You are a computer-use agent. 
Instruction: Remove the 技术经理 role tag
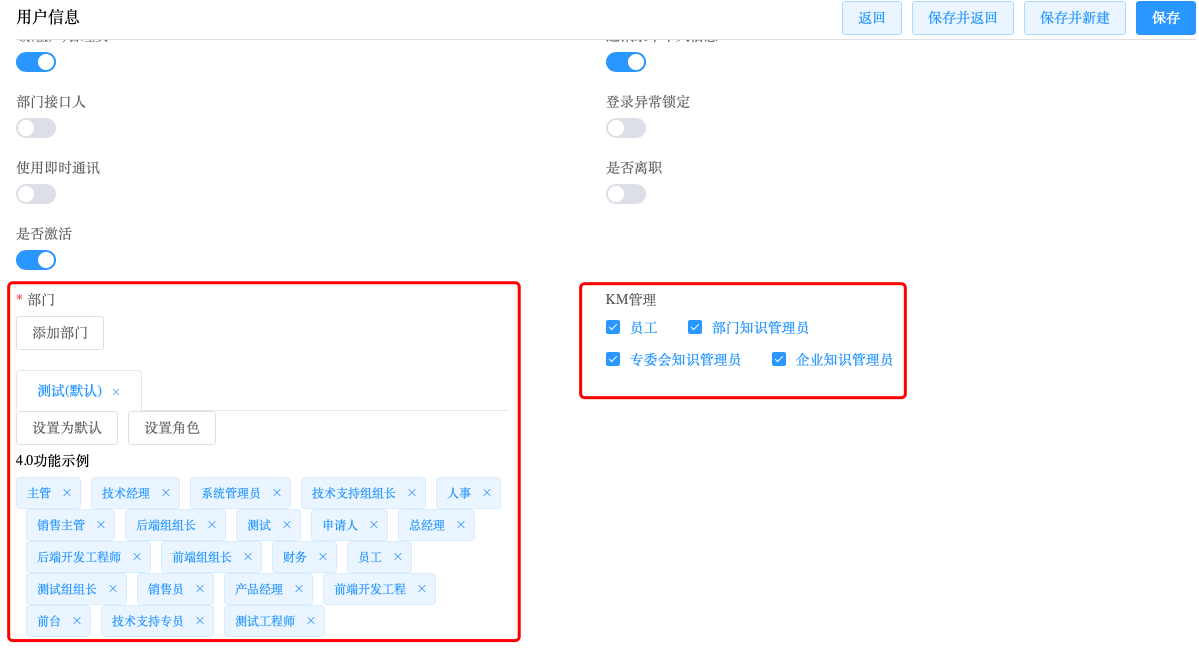[166, 493]
